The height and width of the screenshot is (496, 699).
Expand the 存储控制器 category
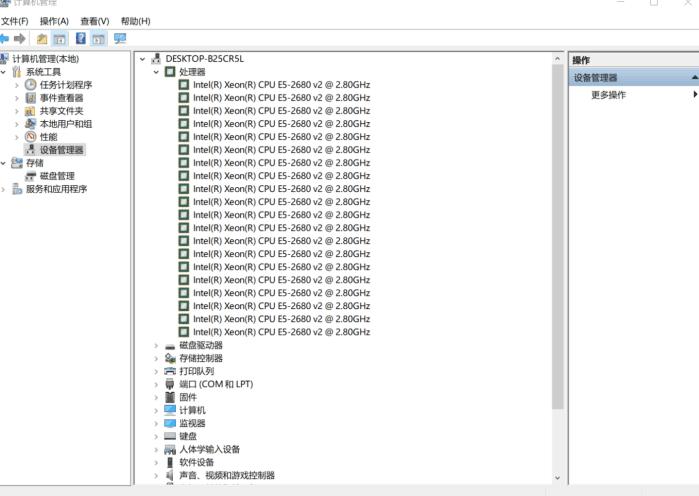[156, 358]
